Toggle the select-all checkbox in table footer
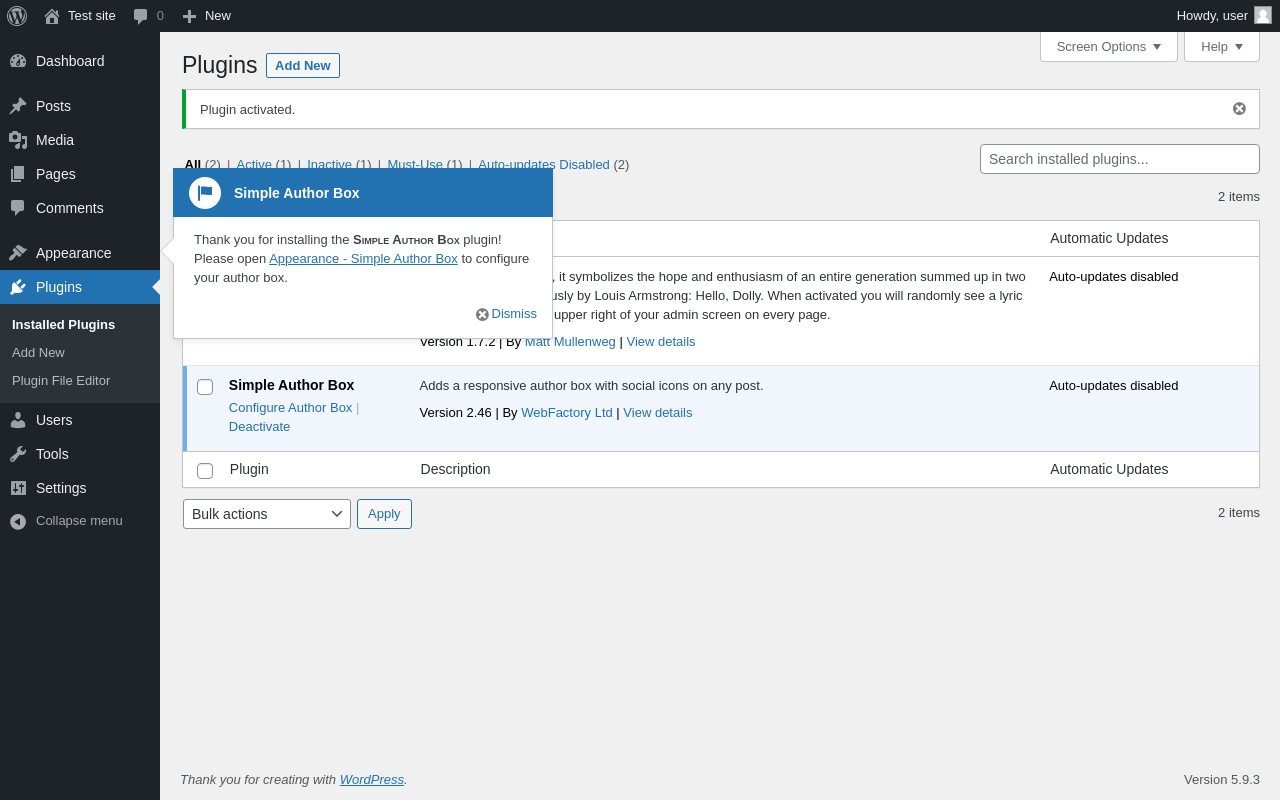Viewport: 1280px width, 800px height. point(205,471)
